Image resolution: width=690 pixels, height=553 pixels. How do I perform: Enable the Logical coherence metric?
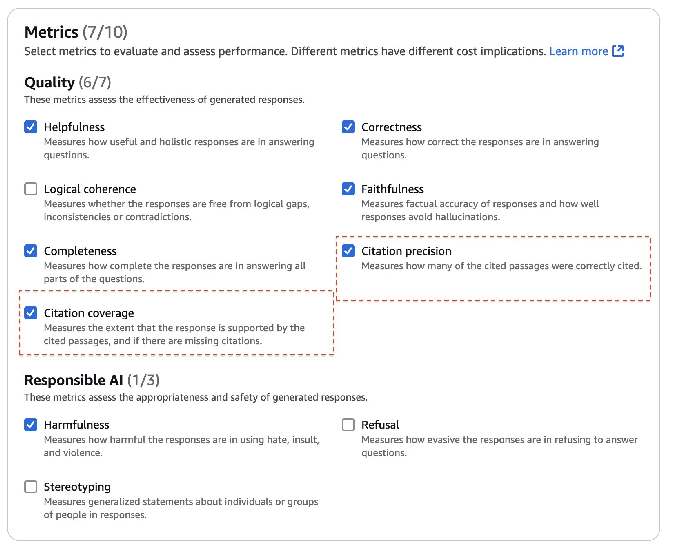tap(30, 189)
